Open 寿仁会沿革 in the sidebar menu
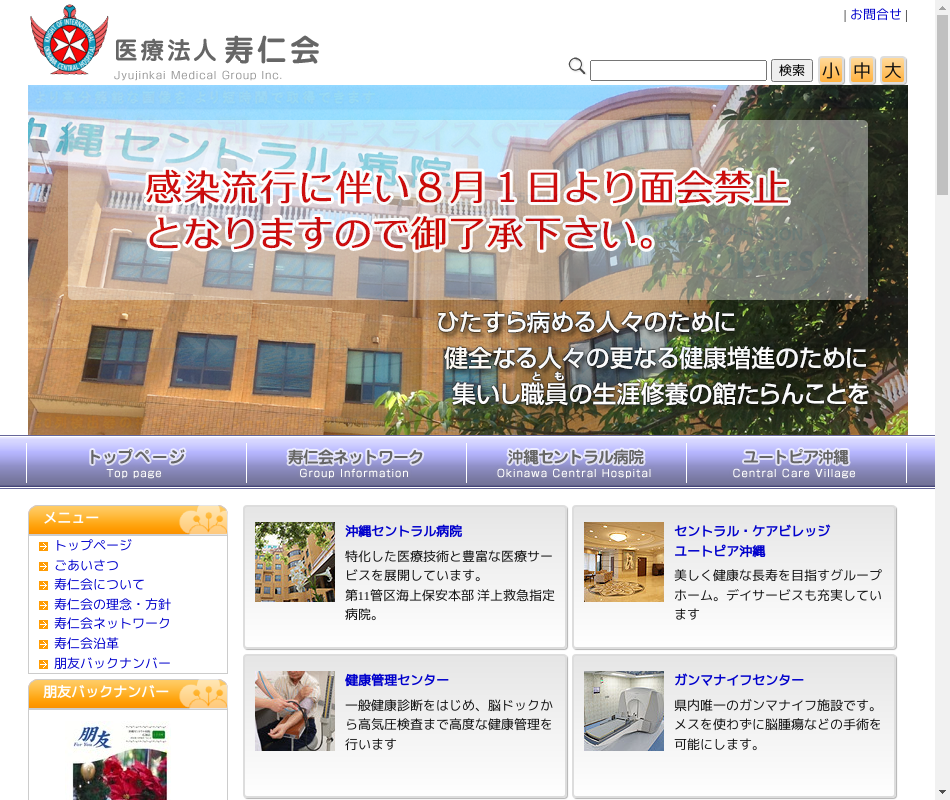 click(x=86, y=643)
